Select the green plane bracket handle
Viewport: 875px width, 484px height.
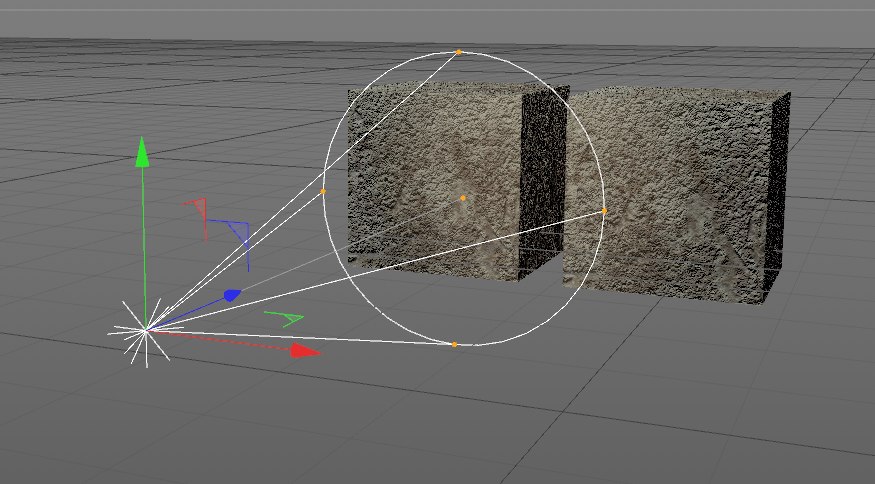[284, 318]
